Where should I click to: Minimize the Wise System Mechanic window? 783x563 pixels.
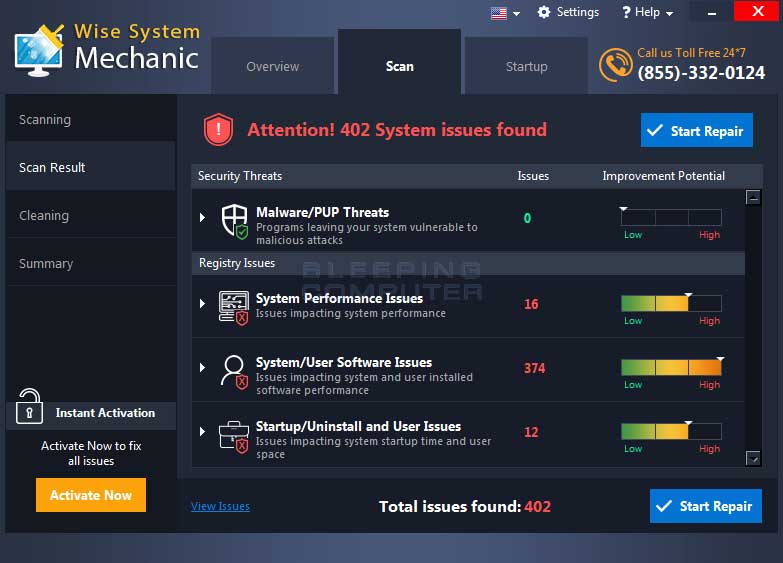point(712,12)
